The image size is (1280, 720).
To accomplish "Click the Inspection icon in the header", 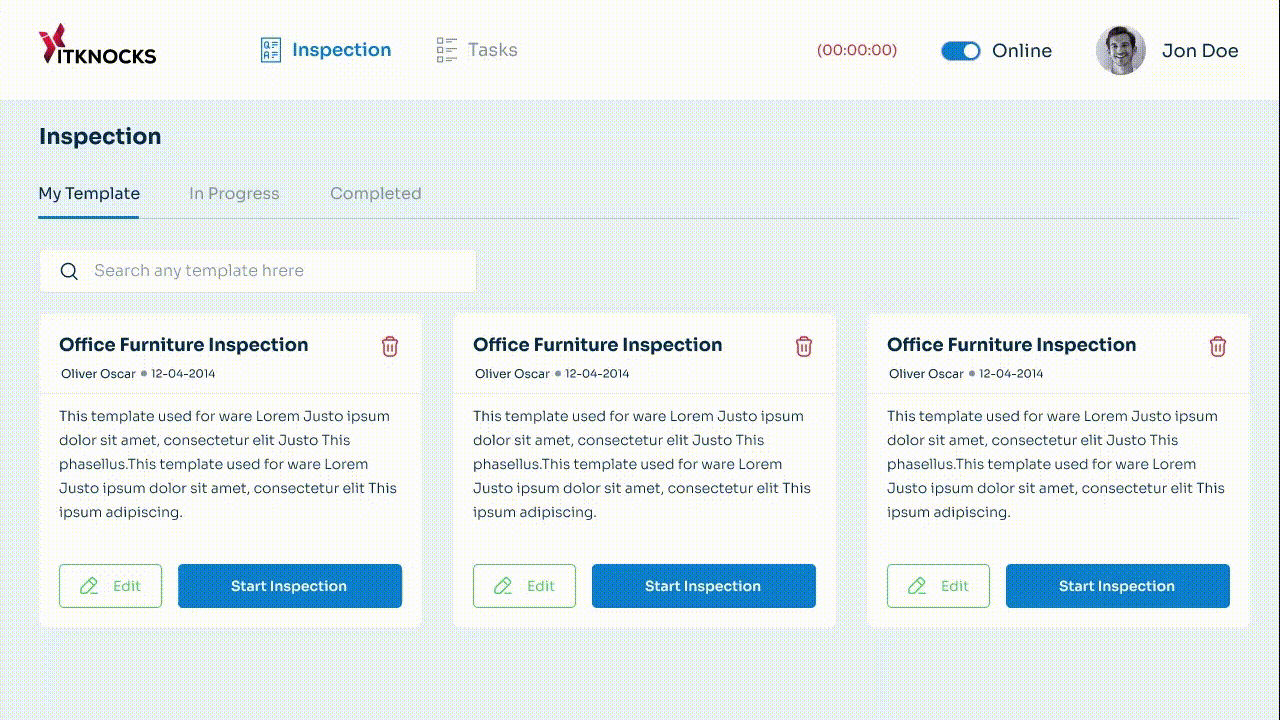I will 271,50.
